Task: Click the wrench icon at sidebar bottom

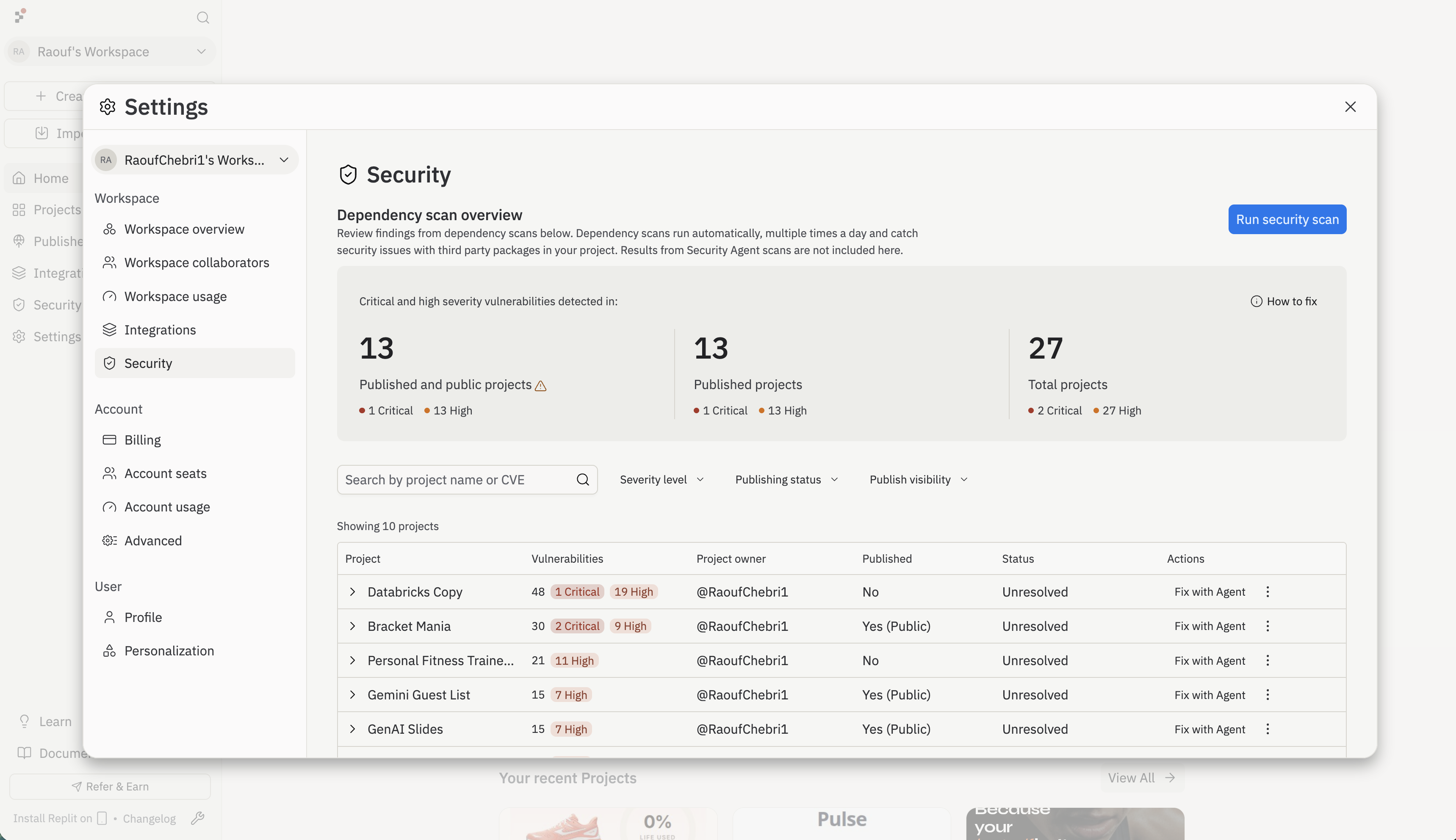Action: (x=197, y=818)
